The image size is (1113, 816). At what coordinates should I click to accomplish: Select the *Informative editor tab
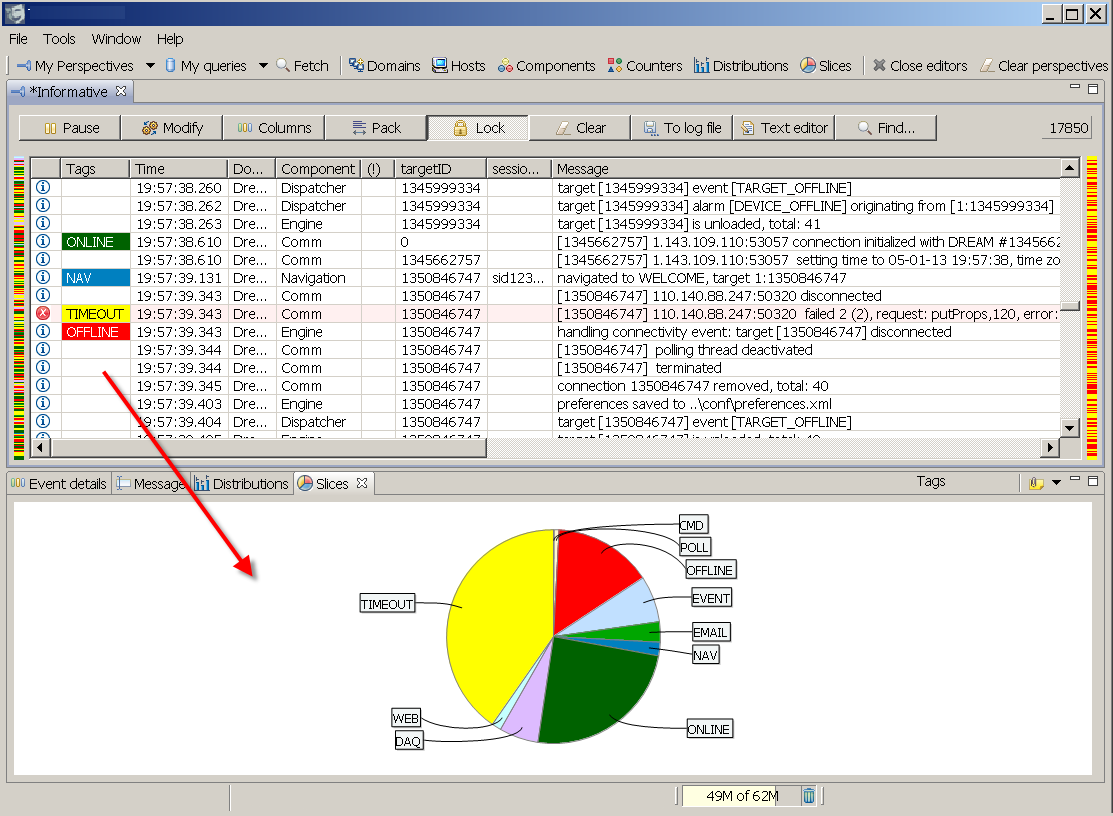[68, 92]
